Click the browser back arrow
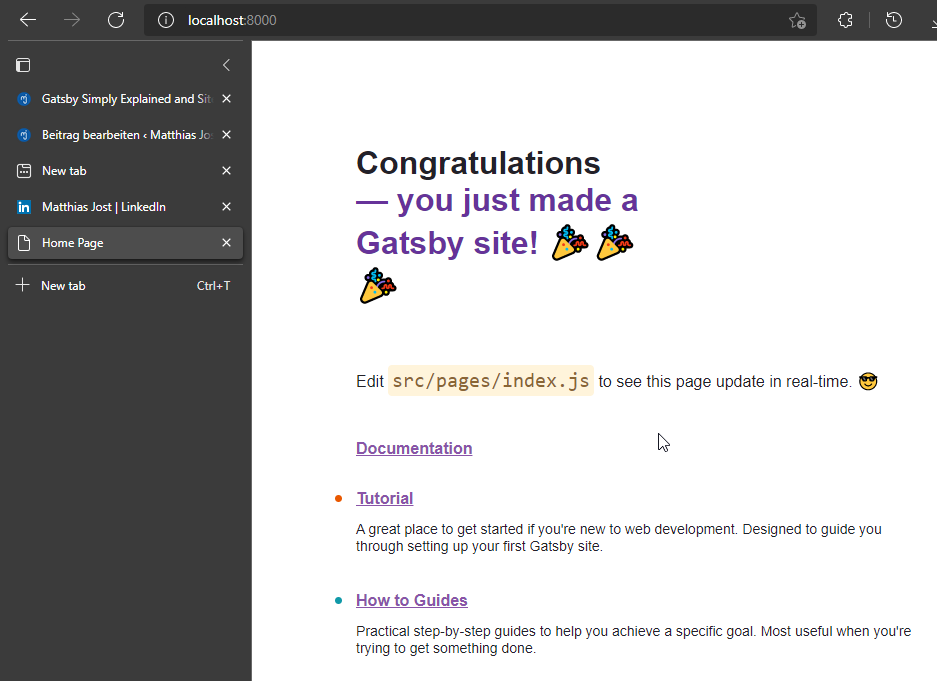 pos(28,20)
